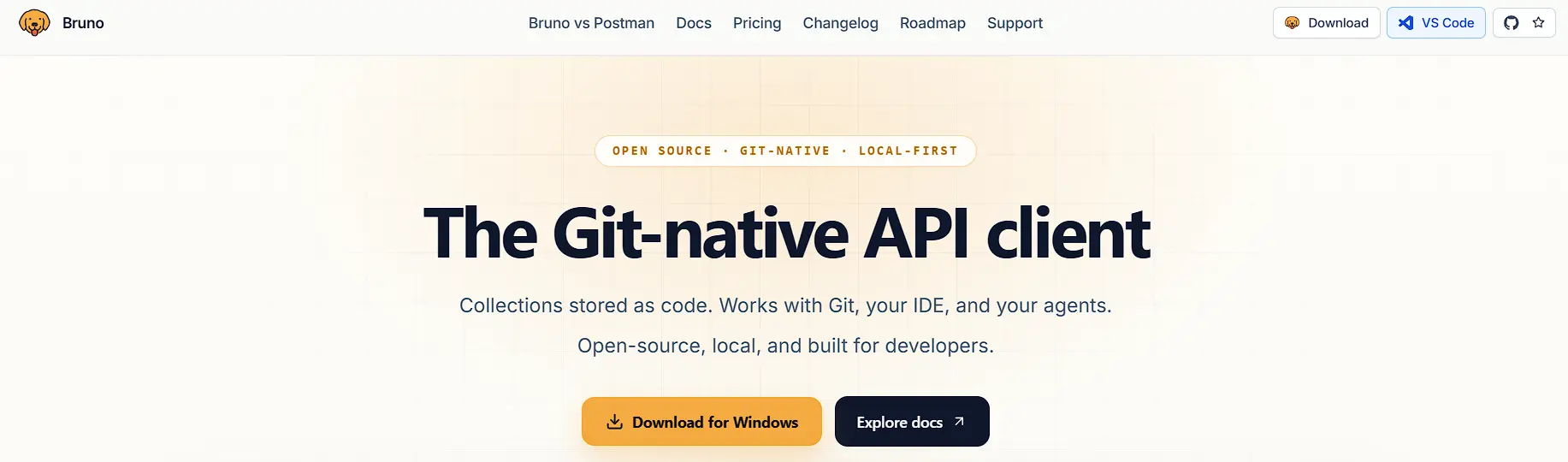Click the arrow icon in Explore docs

[959, 422]
